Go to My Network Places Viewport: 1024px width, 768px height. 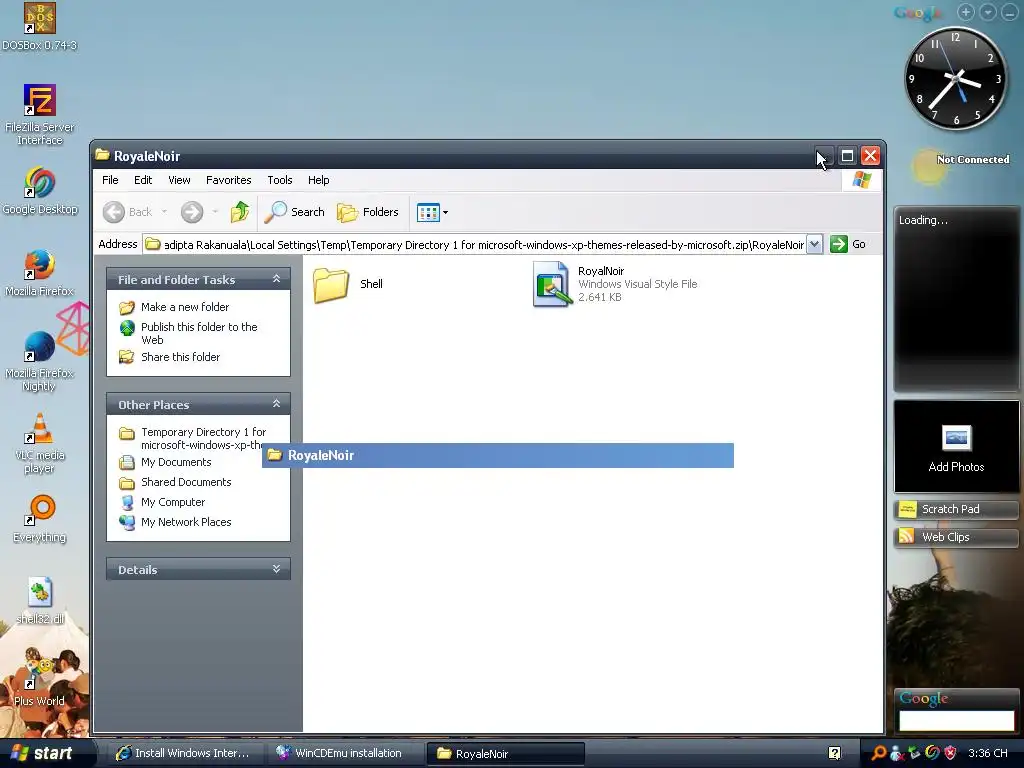click(175, 522)
